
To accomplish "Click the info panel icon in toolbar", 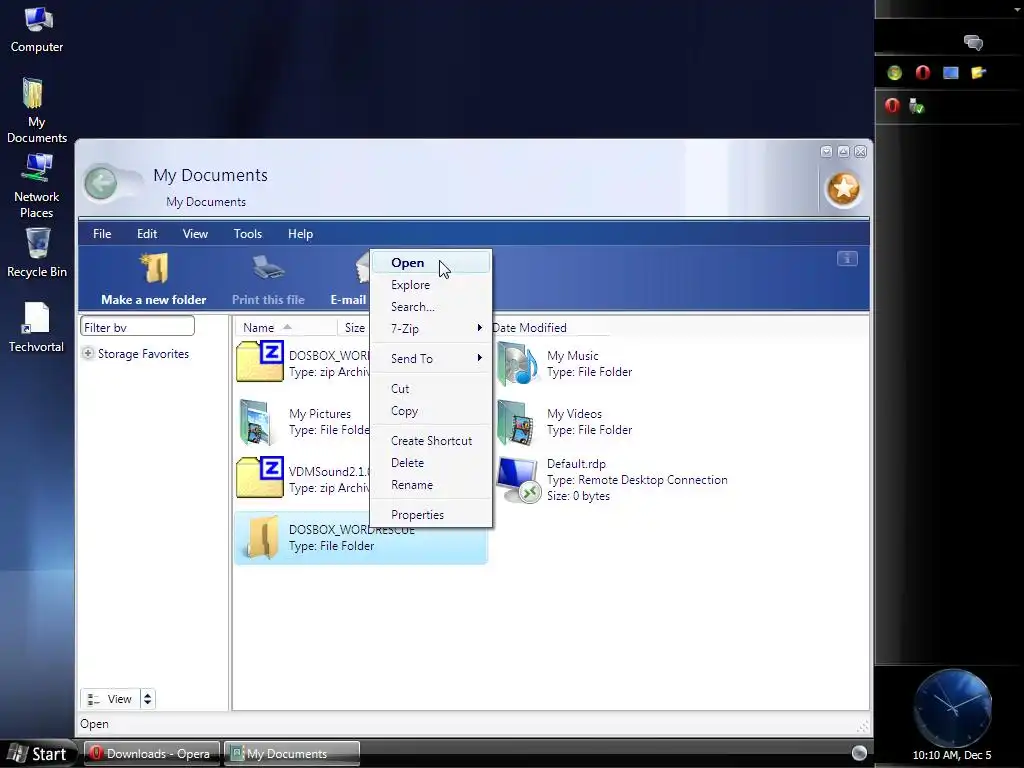I will pyautogui.click(x=847, y=259).
